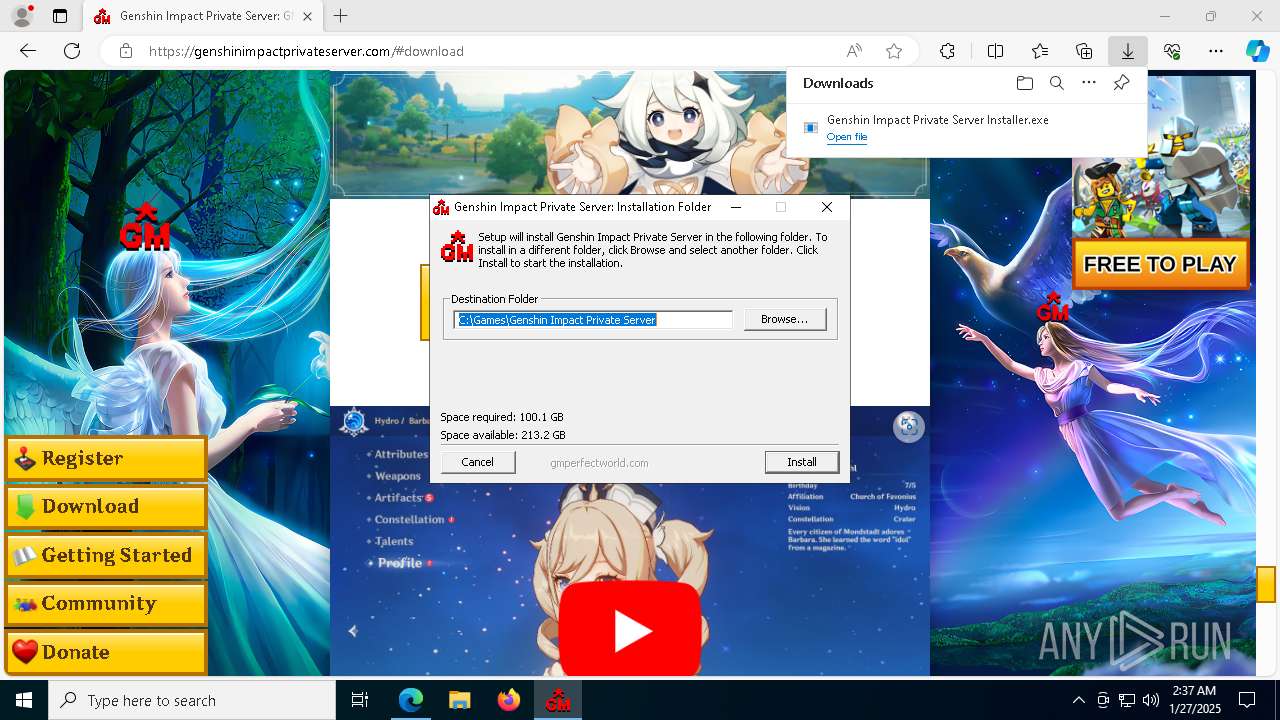
Task: Open the volume control icon
Action: pos(1151,700)
